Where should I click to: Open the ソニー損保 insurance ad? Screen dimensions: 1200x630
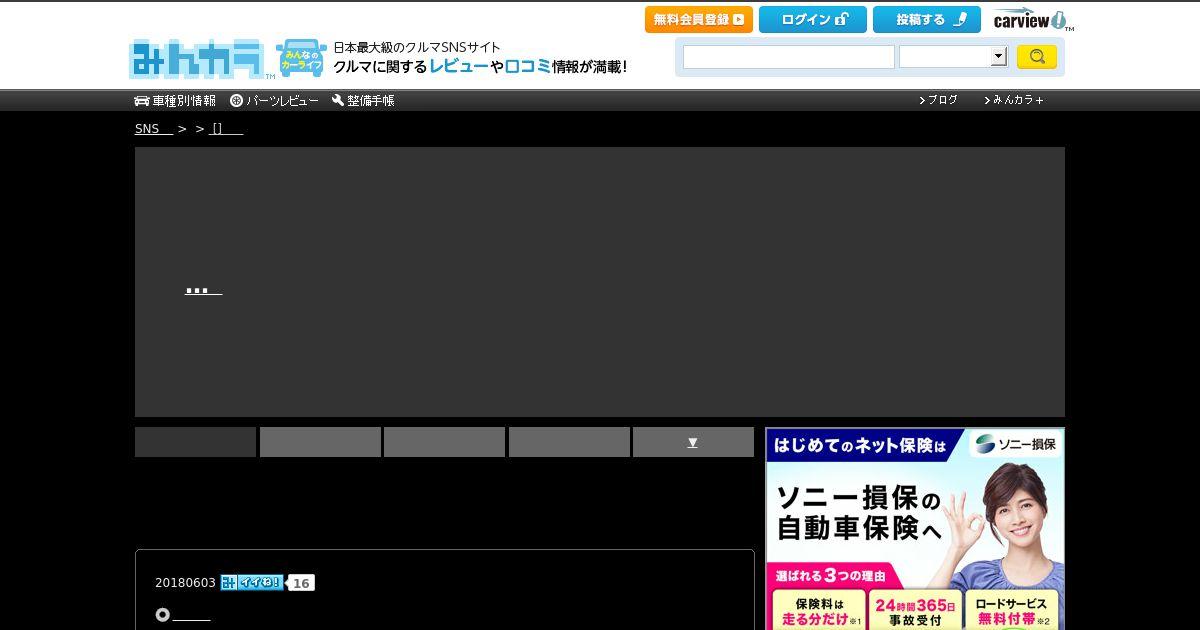915,529
